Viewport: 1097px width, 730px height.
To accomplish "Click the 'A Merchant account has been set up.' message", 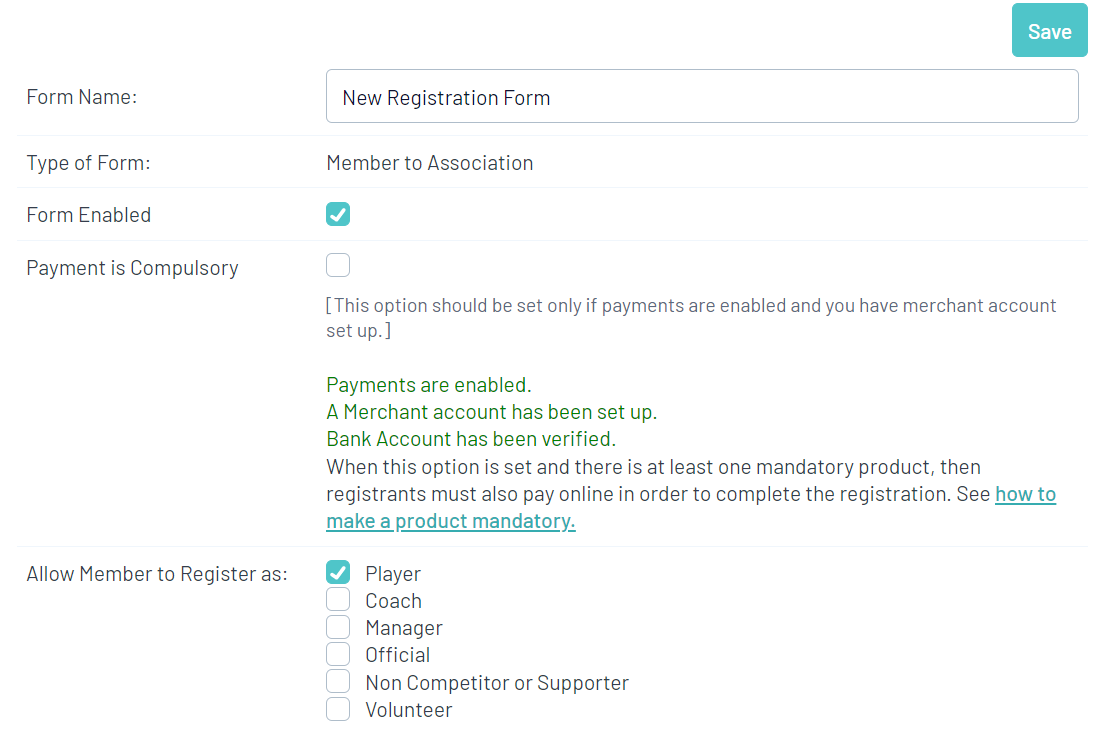I will pos(491,412).
